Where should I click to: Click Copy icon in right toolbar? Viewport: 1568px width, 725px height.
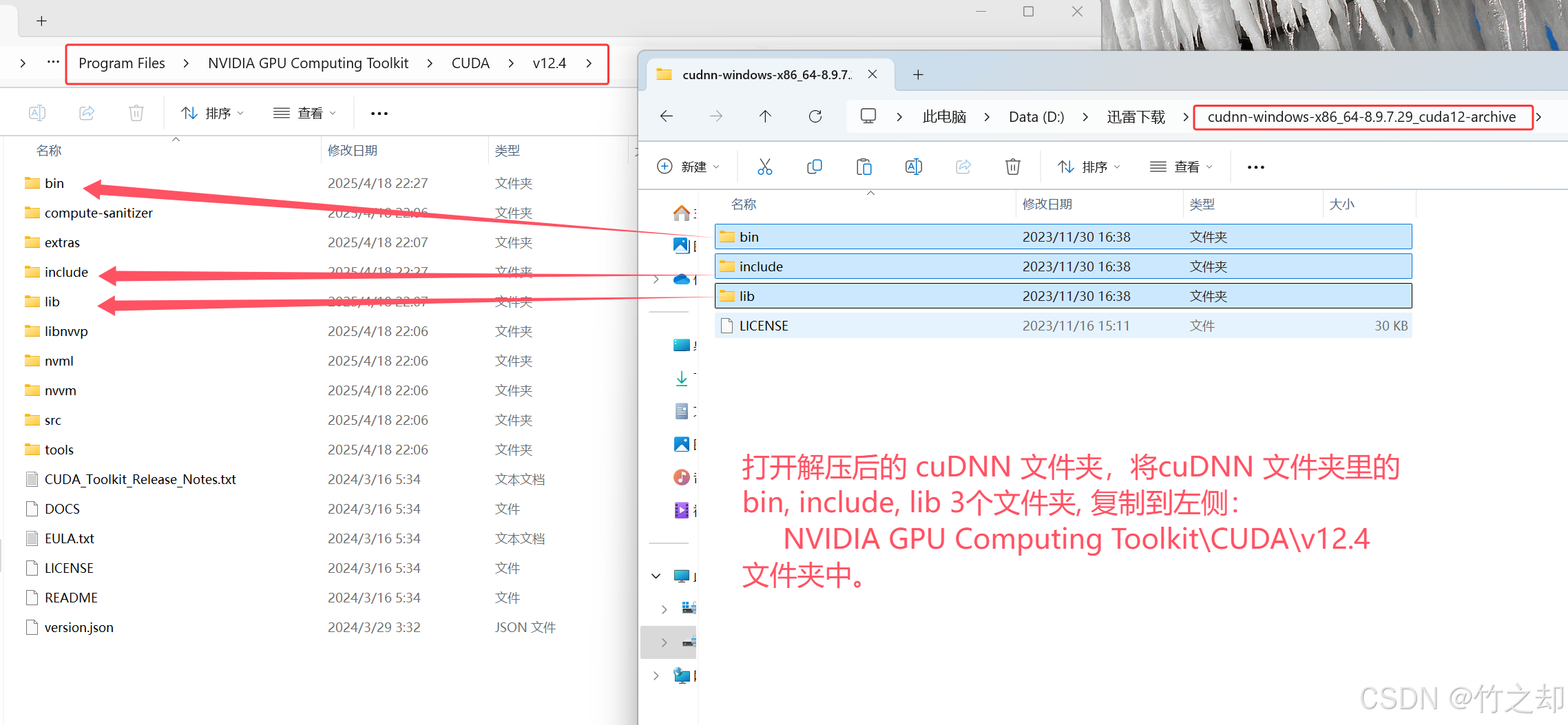tap(815, 167)
